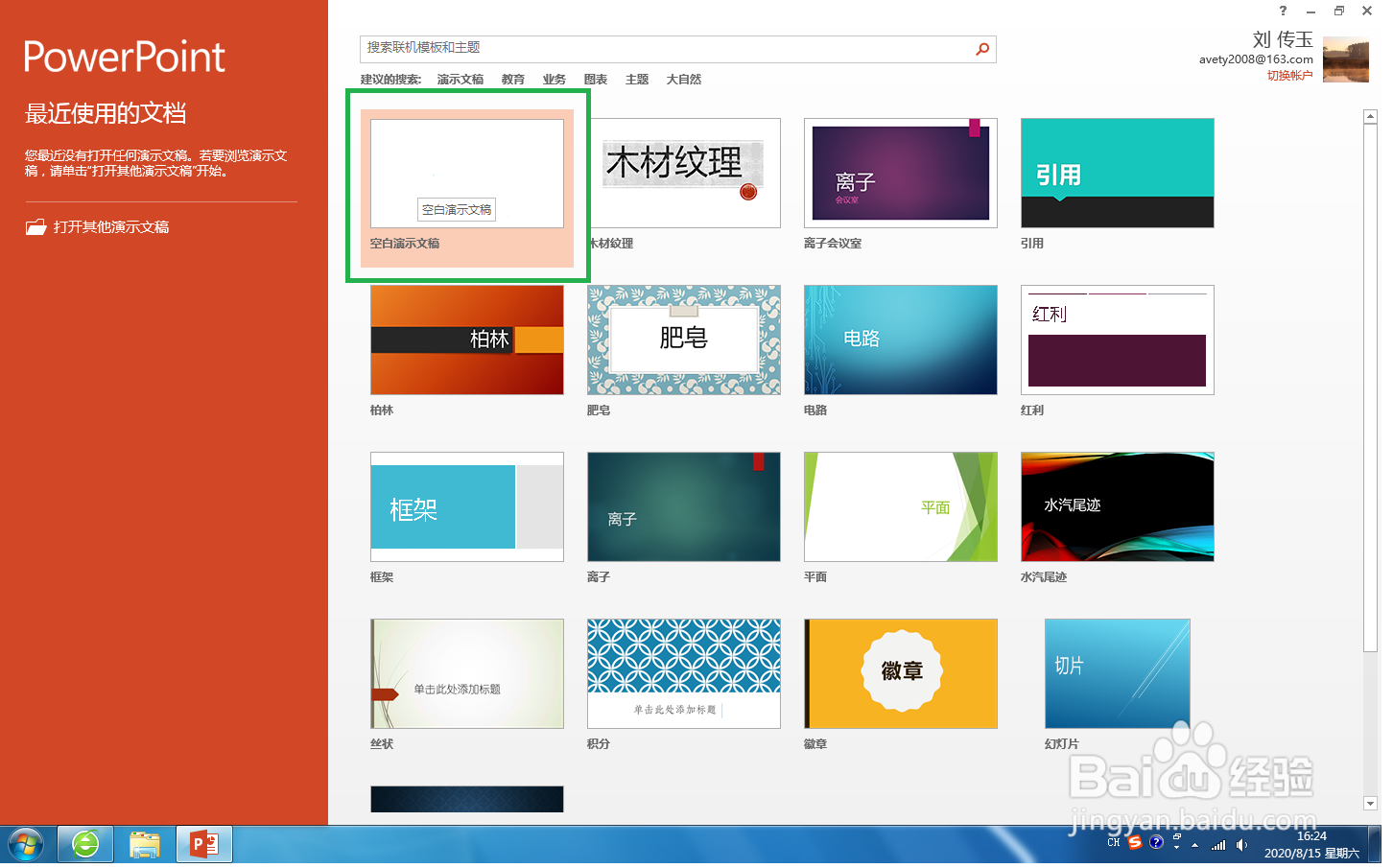
Task: Open 打开其他演示文稿 link
Action: [x=112, y=228]
